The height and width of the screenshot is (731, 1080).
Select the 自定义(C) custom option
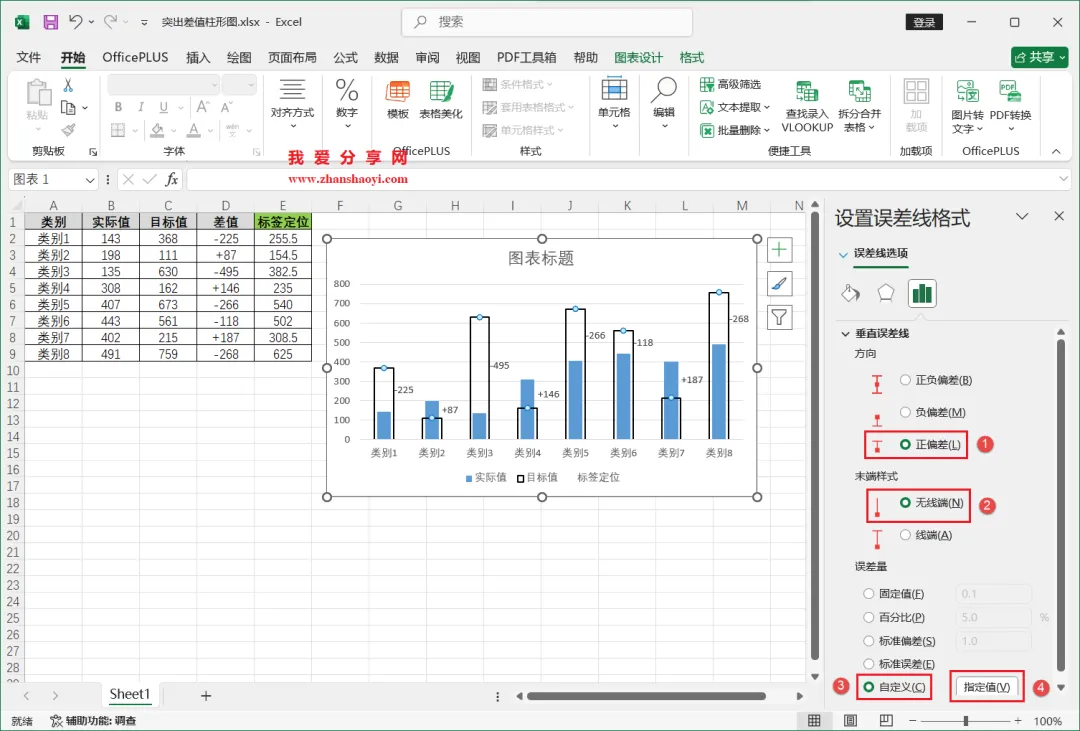(x=894, y=687)
